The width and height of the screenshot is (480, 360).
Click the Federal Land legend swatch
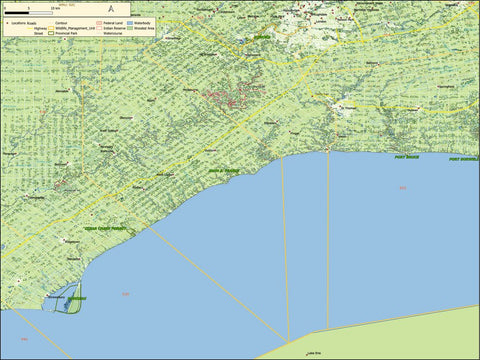pyautogui.click(x=99, y=23)
